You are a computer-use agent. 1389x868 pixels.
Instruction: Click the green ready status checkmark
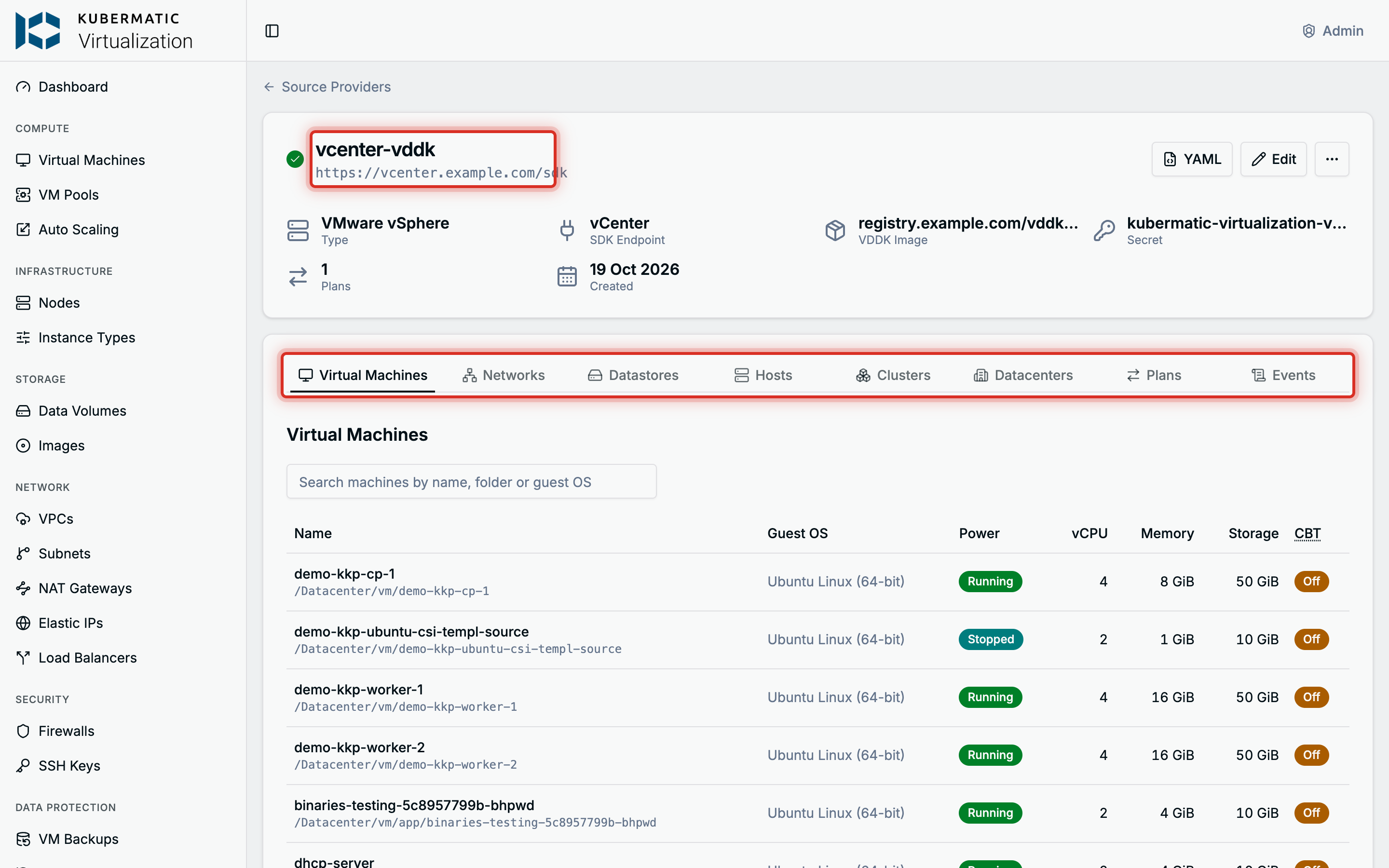click(295, 159)
